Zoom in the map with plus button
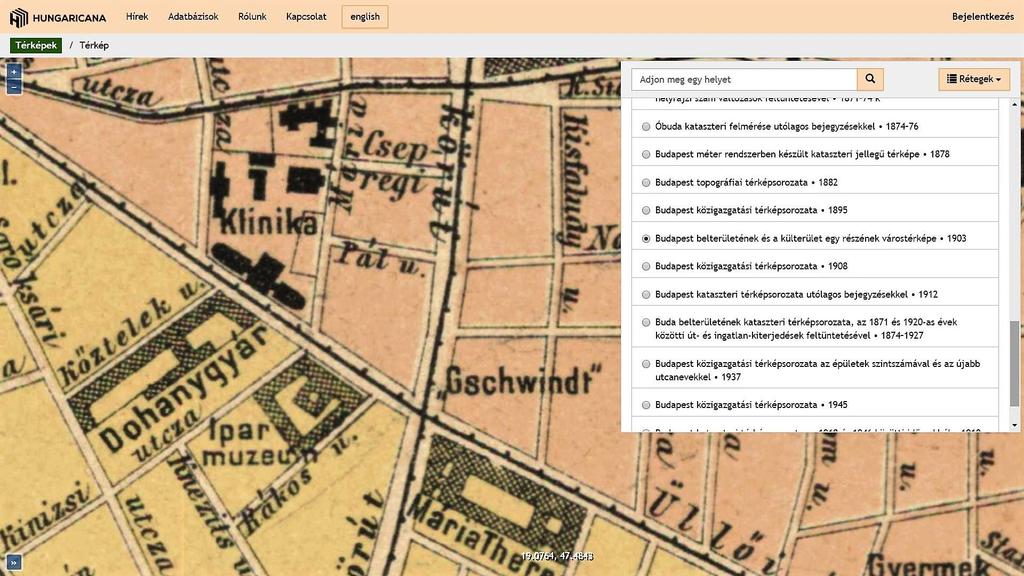This screenshot has height=576, width=1024. pyautogui.click(x=14, y=71)
